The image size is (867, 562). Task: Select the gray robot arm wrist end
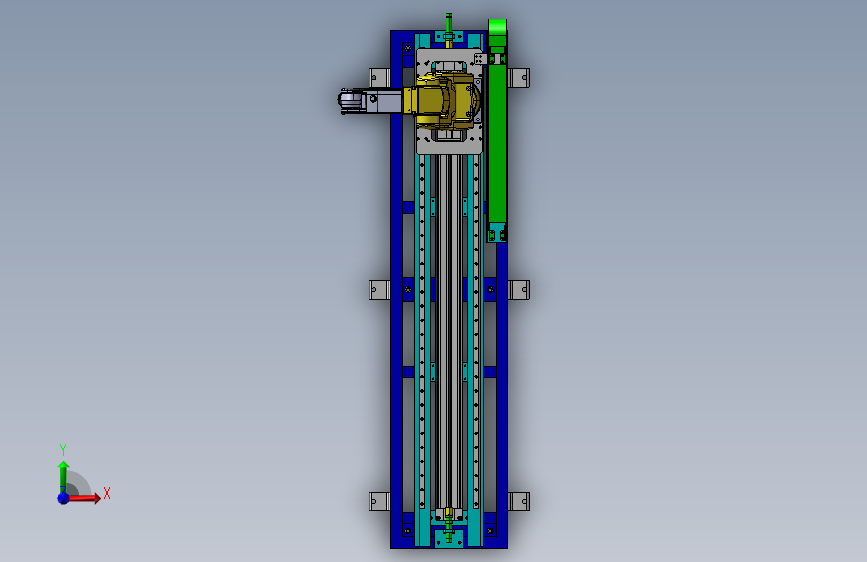coord(352,102)
